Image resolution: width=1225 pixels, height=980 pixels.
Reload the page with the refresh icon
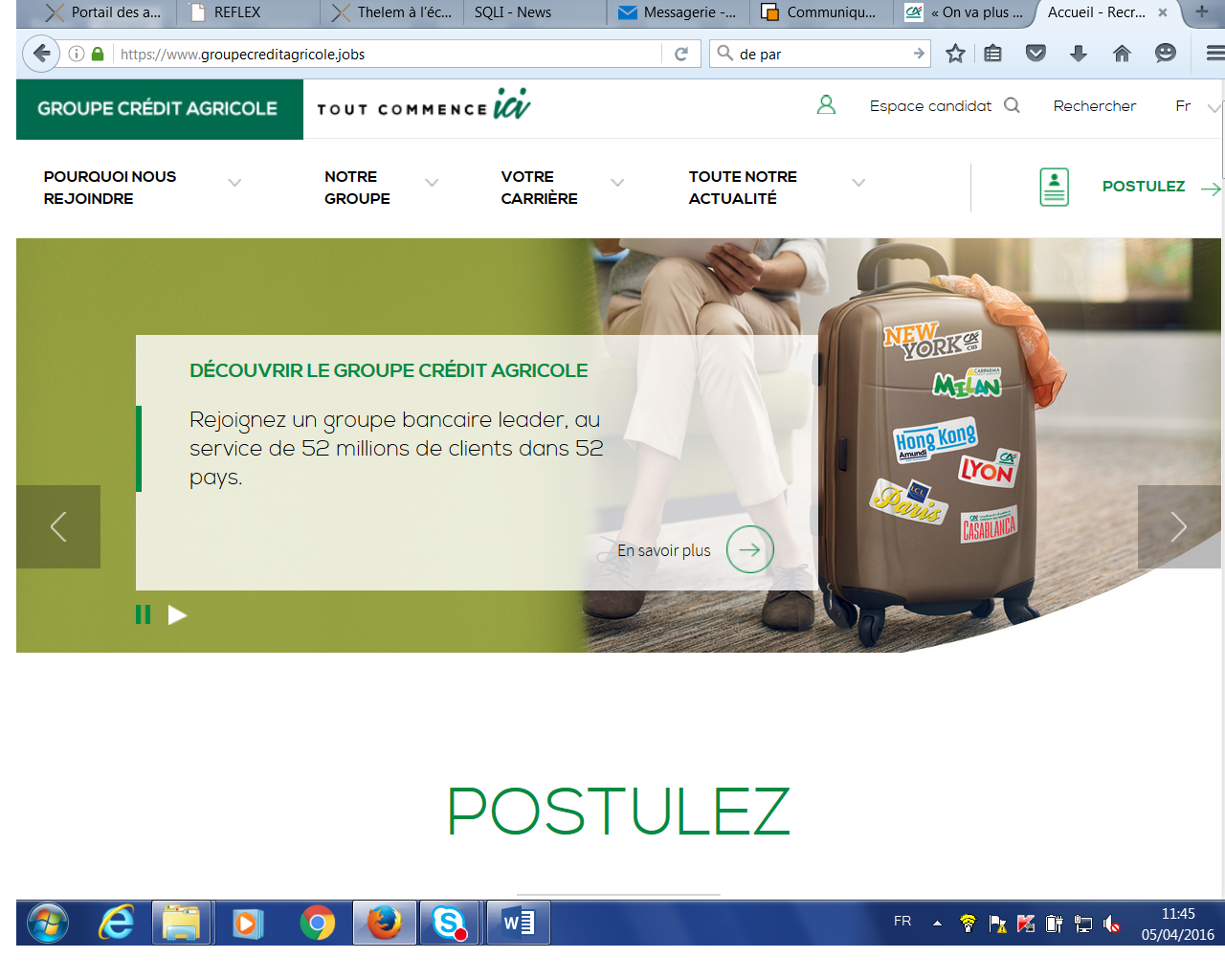tap(681, 54)
